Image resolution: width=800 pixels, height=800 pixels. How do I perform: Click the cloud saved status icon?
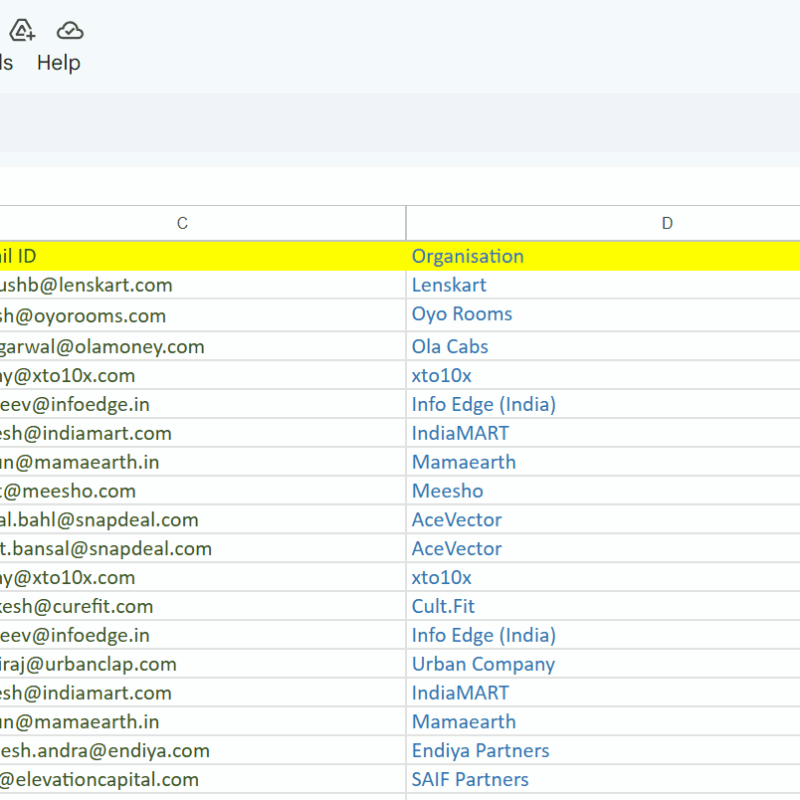(70, 31)
